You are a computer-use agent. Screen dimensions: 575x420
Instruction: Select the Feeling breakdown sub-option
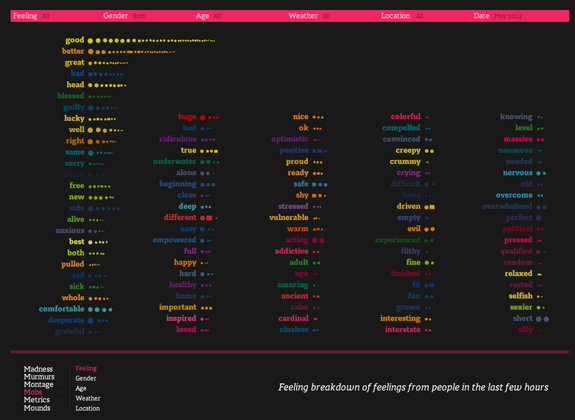click(x=86, y=368)
